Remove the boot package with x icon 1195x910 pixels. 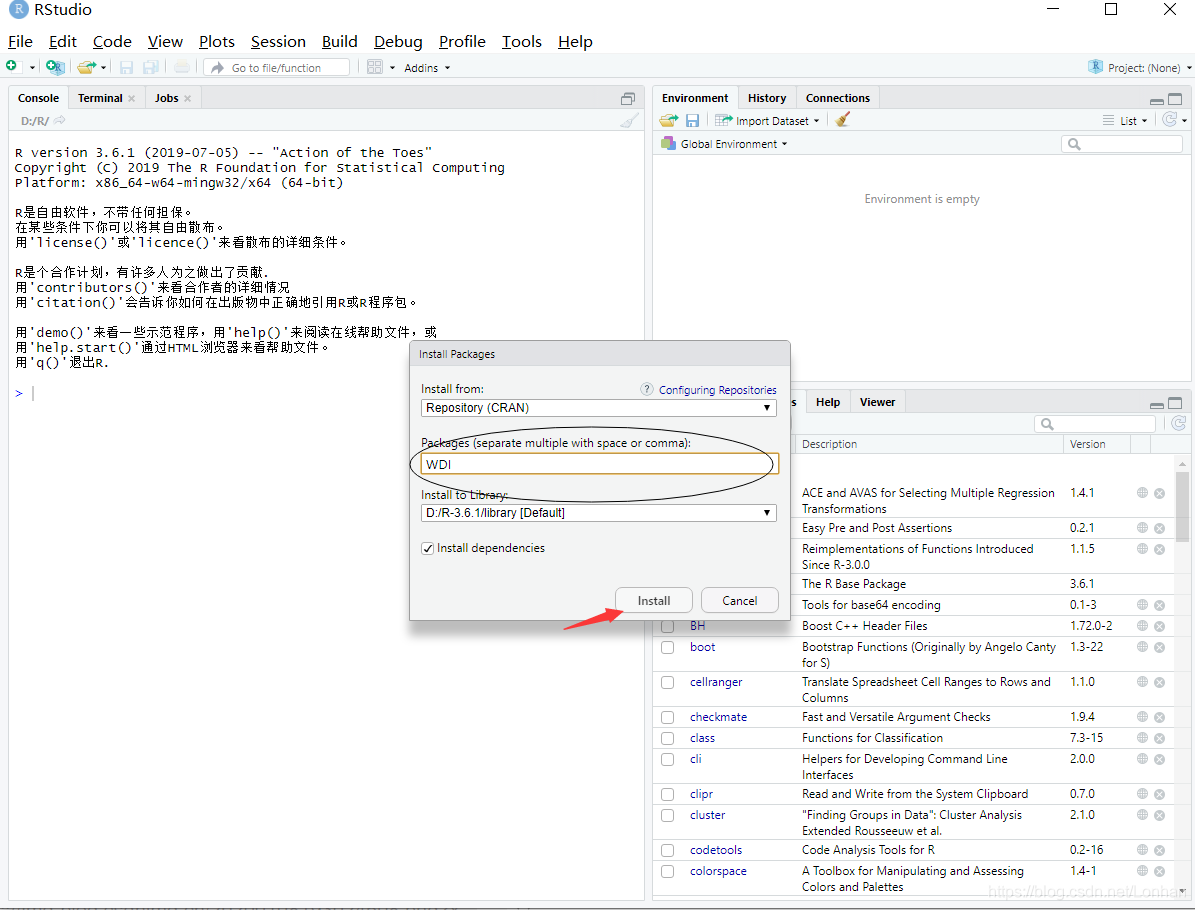tap(1160, 647)
